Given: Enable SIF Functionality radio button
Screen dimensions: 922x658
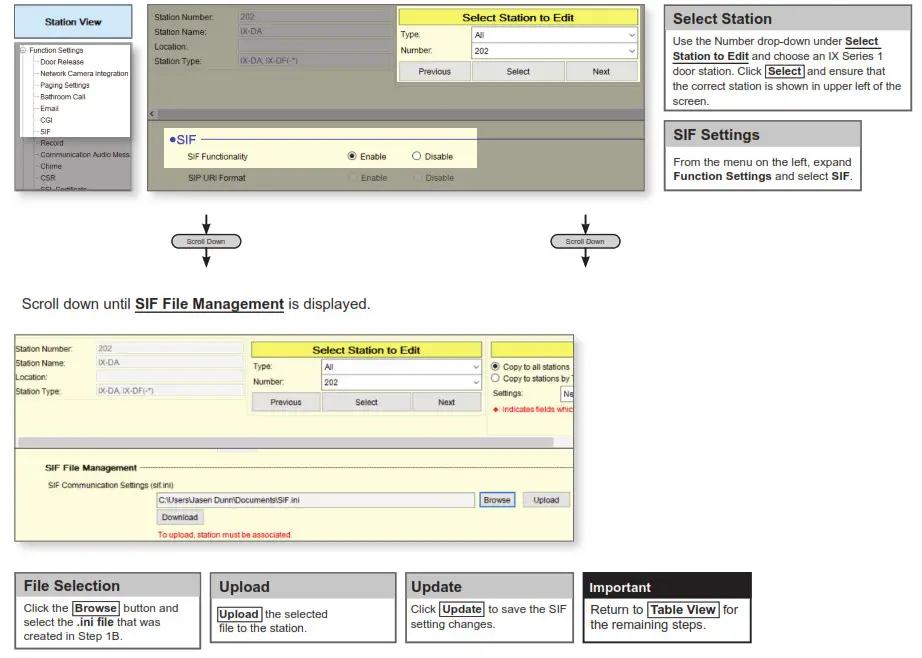Looking at the screenshot, I should 352,156.
